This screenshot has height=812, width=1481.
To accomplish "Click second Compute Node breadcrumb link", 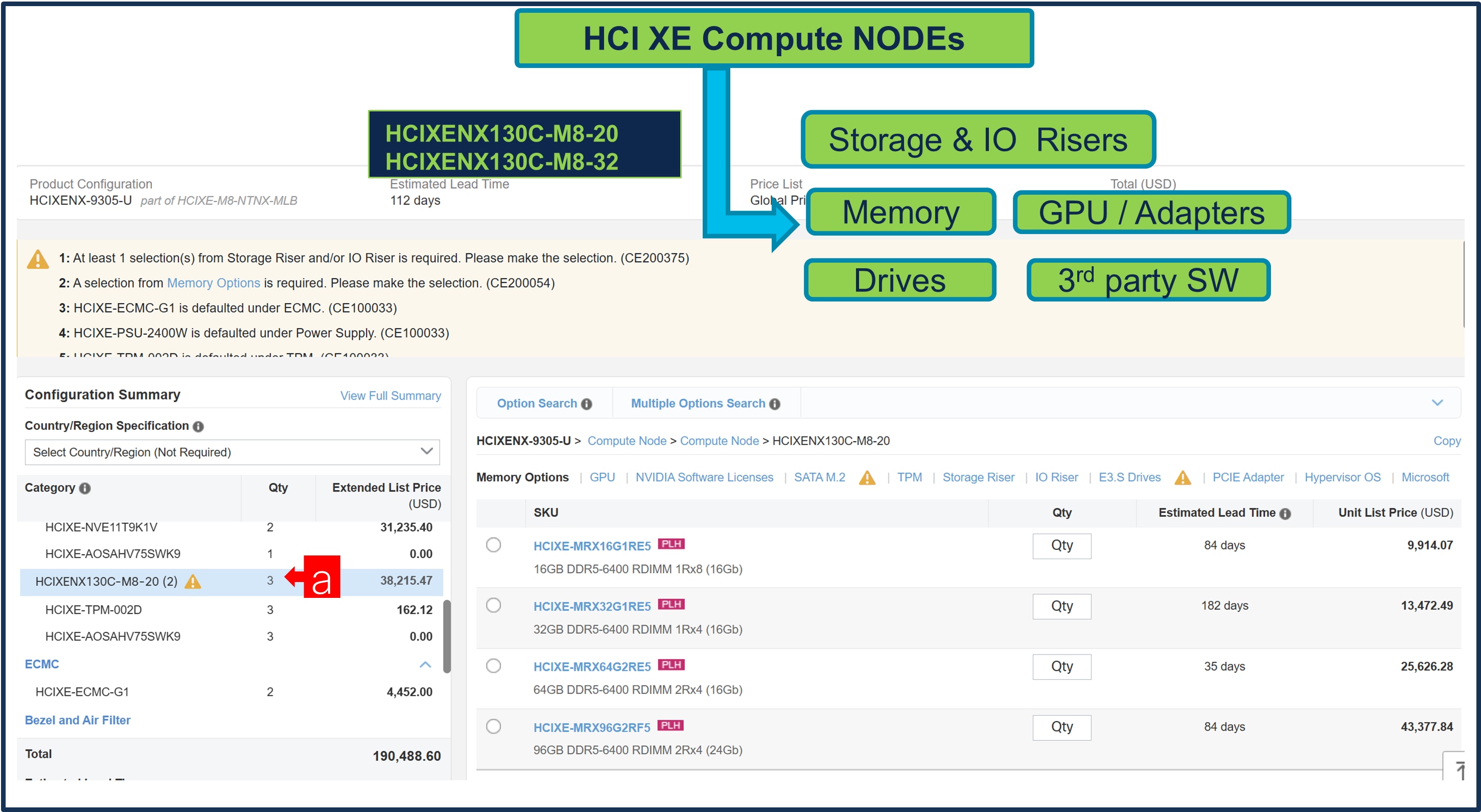I will pos(719,441).
